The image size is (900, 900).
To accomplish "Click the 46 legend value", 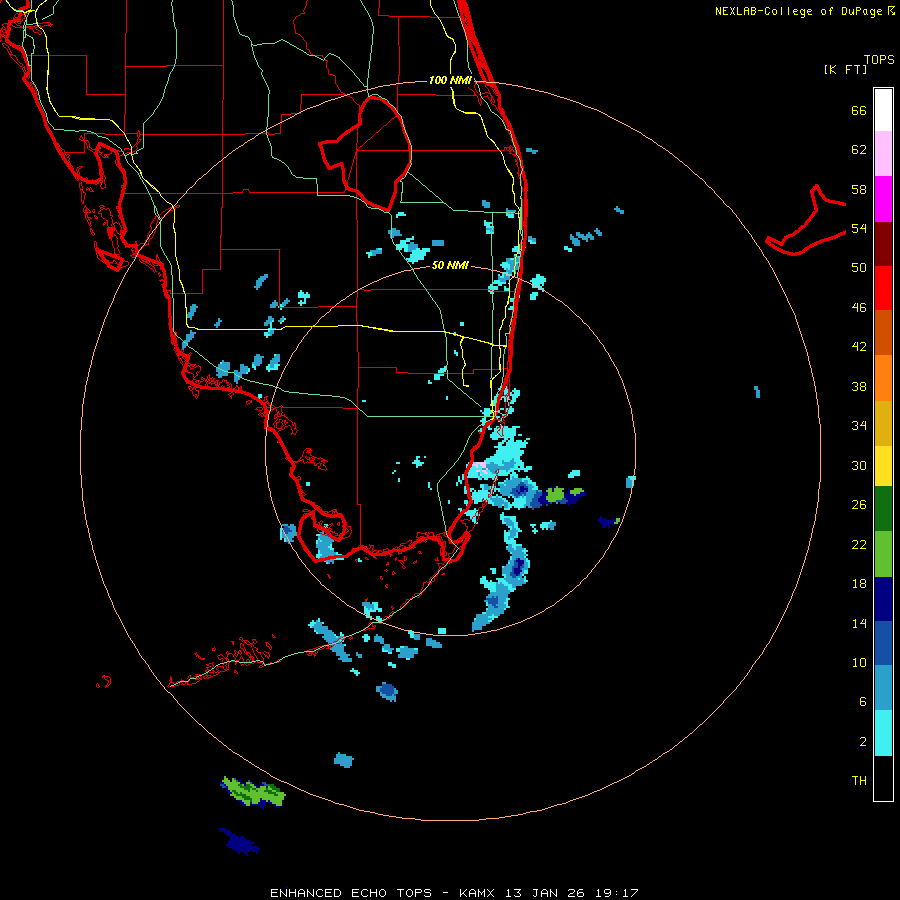I will click(859, 308).
